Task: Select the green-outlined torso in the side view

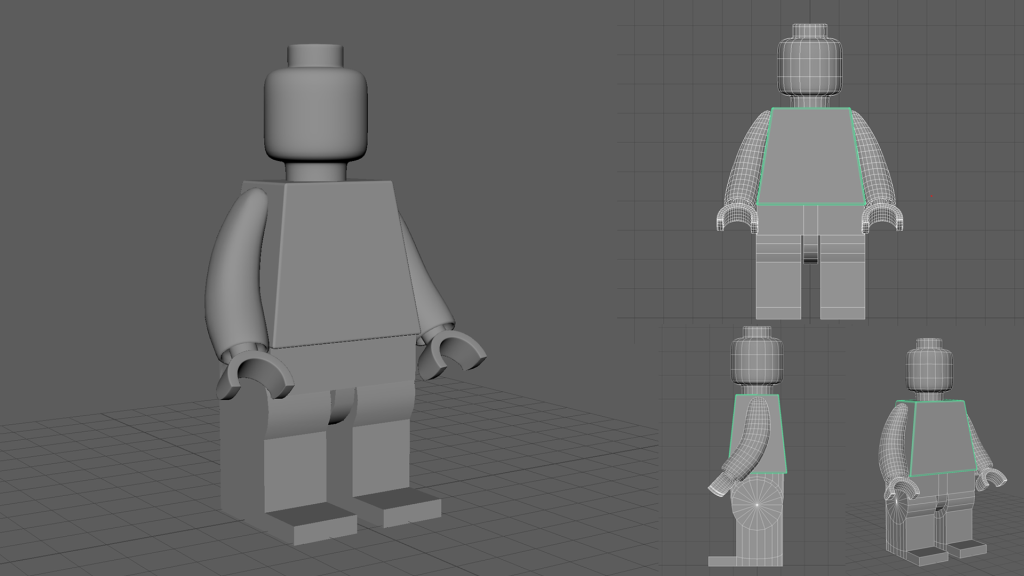Action: click(758, 434)
